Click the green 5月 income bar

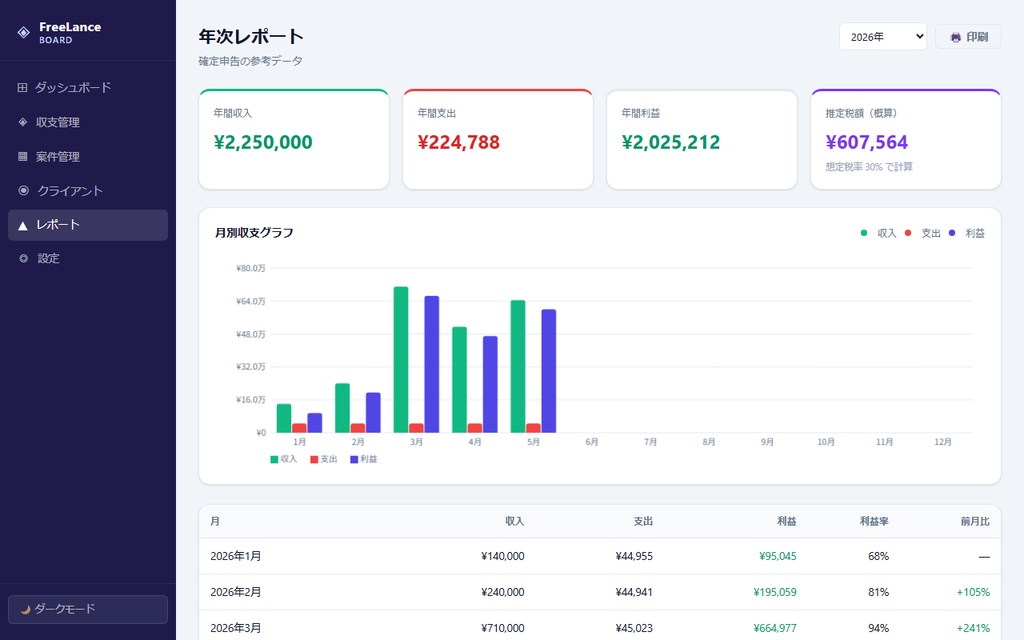[x=518, y=366]
